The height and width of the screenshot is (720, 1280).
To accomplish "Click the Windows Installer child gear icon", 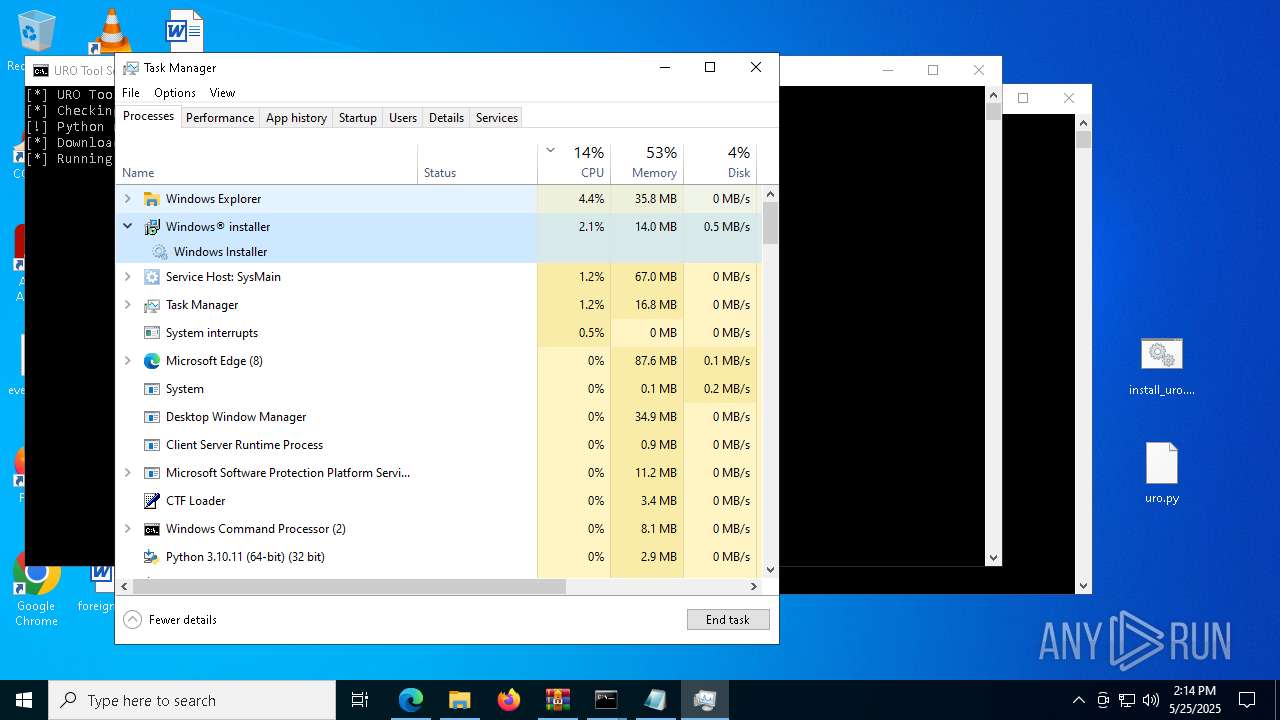I will pos(160,252).
